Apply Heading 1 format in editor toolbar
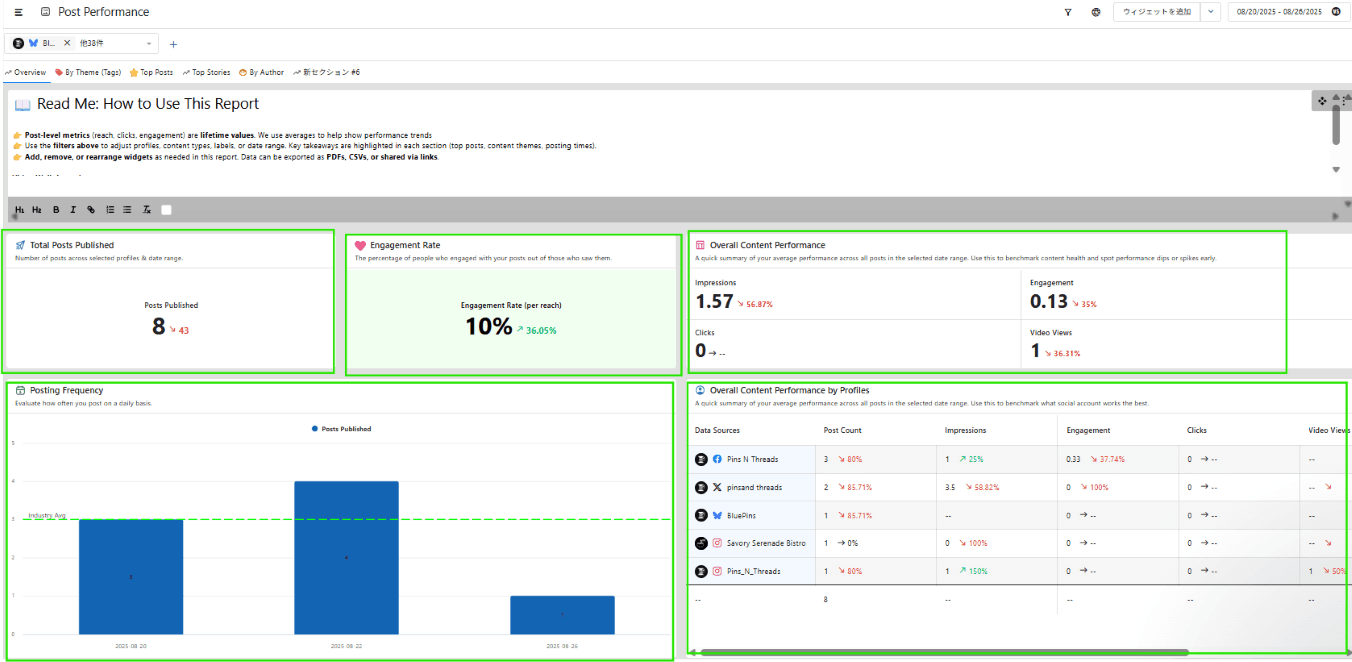Viewport: 1352px width, 662px height. coord(20,210)
